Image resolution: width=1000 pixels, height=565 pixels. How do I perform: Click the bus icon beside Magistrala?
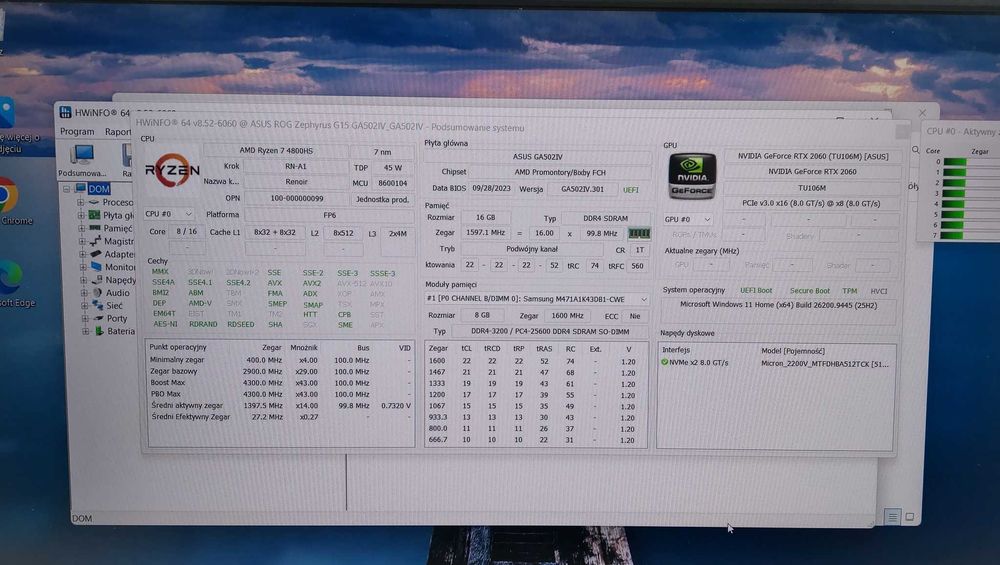pyautogui.click(x=96, y=240)
